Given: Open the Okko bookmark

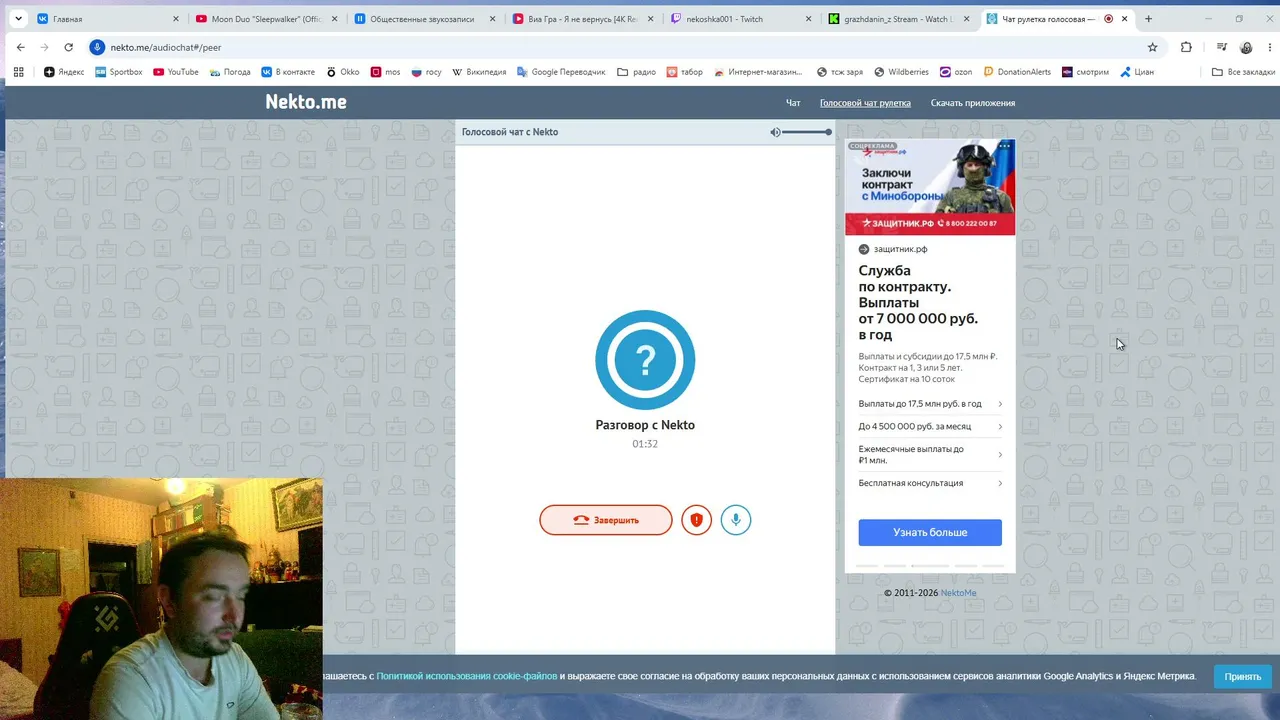Looking at the screenshot, I should tap(343, 72).
